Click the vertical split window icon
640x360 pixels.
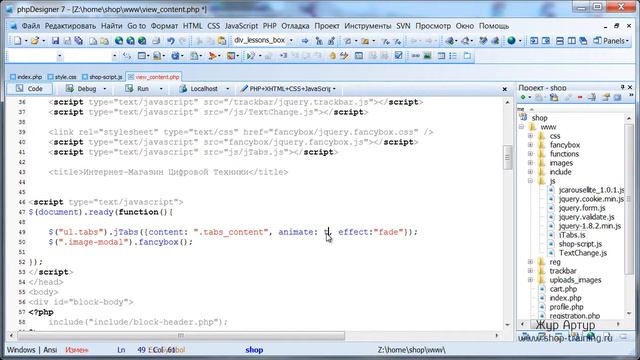tap(571, 41)
